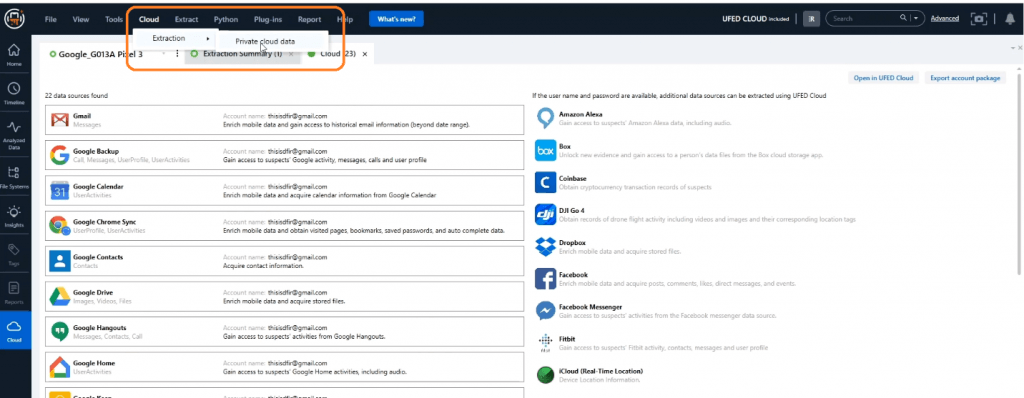Viewport: 1024px width, 398px height.
Task: Click the iCloud Real-Time Location icon
Action: (x=545, y=375)
